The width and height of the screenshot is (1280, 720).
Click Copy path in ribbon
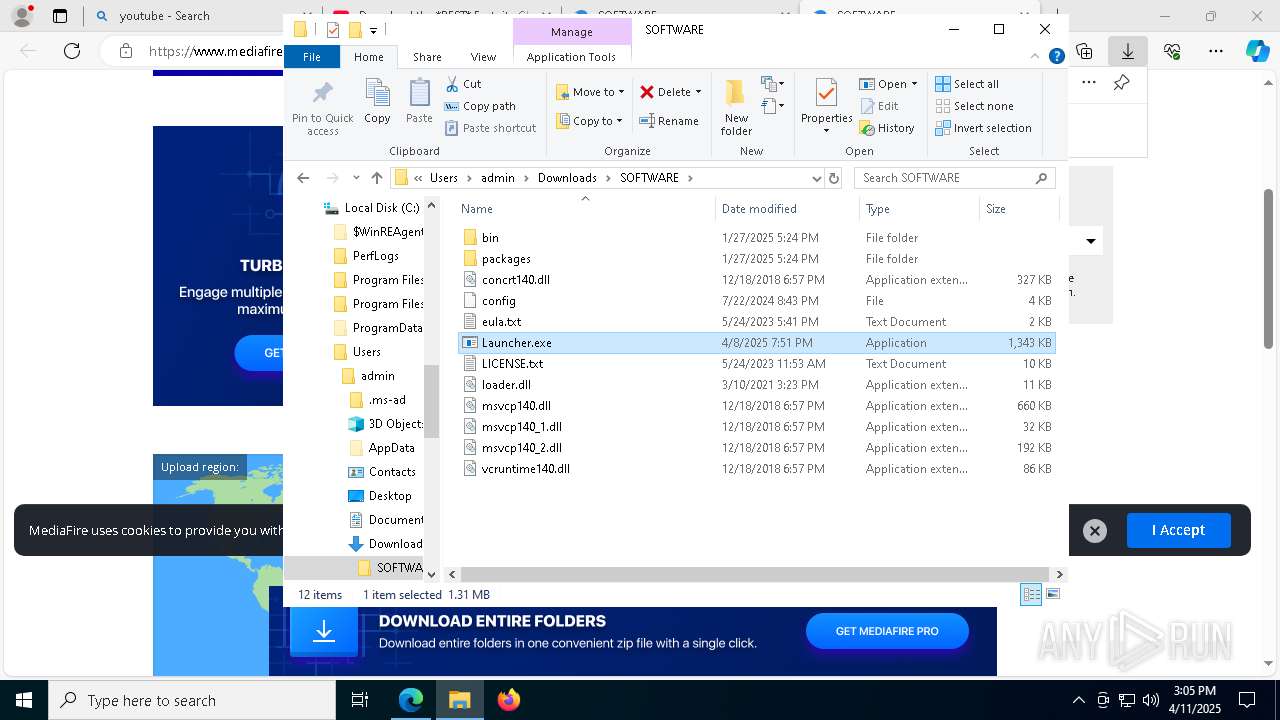pyautogui.click(x=480, y=106)
